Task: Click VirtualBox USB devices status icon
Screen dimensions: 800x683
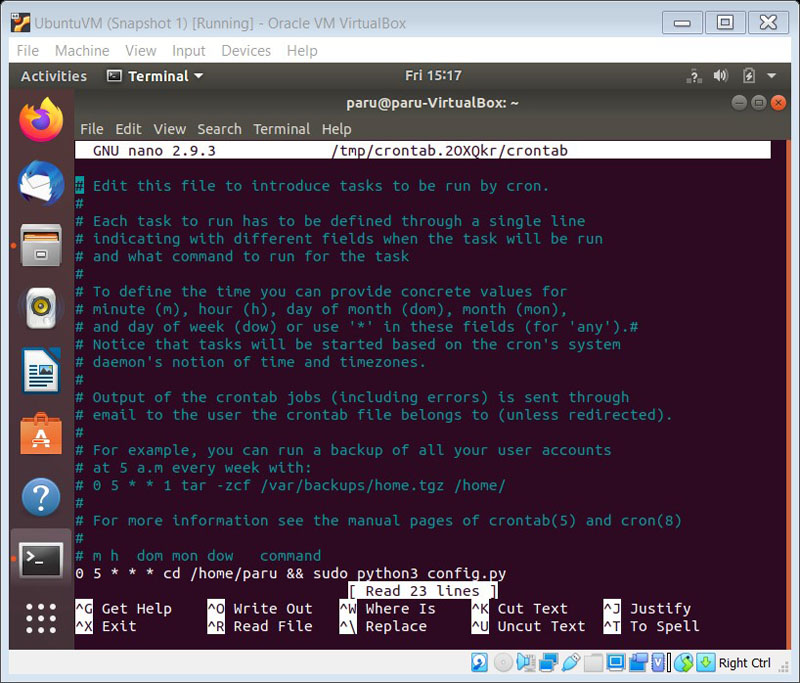Action: pyautogui.click(x=570, y=663)
